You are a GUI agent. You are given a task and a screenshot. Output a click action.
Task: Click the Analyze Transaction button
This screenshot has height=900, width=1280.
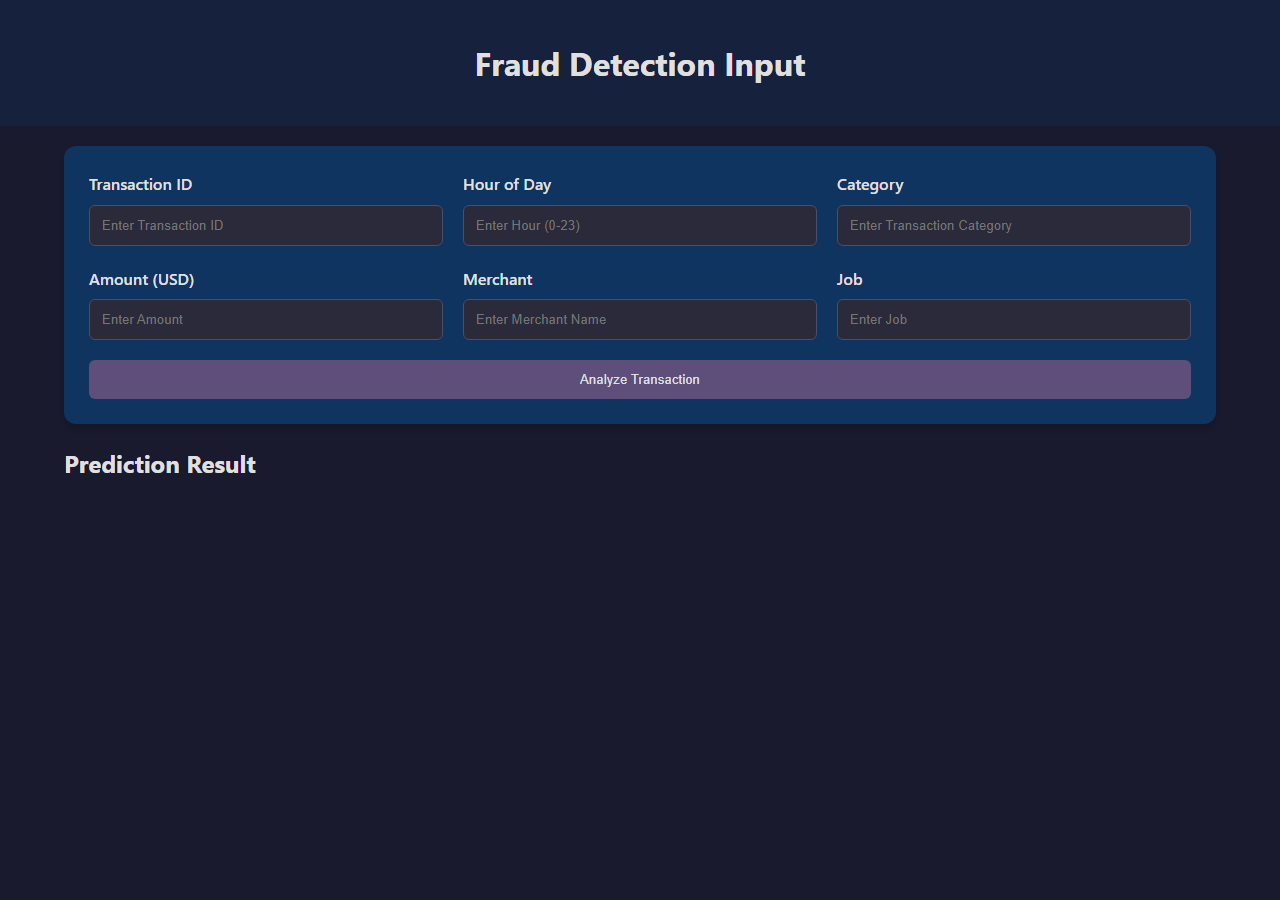click(640, 380)
